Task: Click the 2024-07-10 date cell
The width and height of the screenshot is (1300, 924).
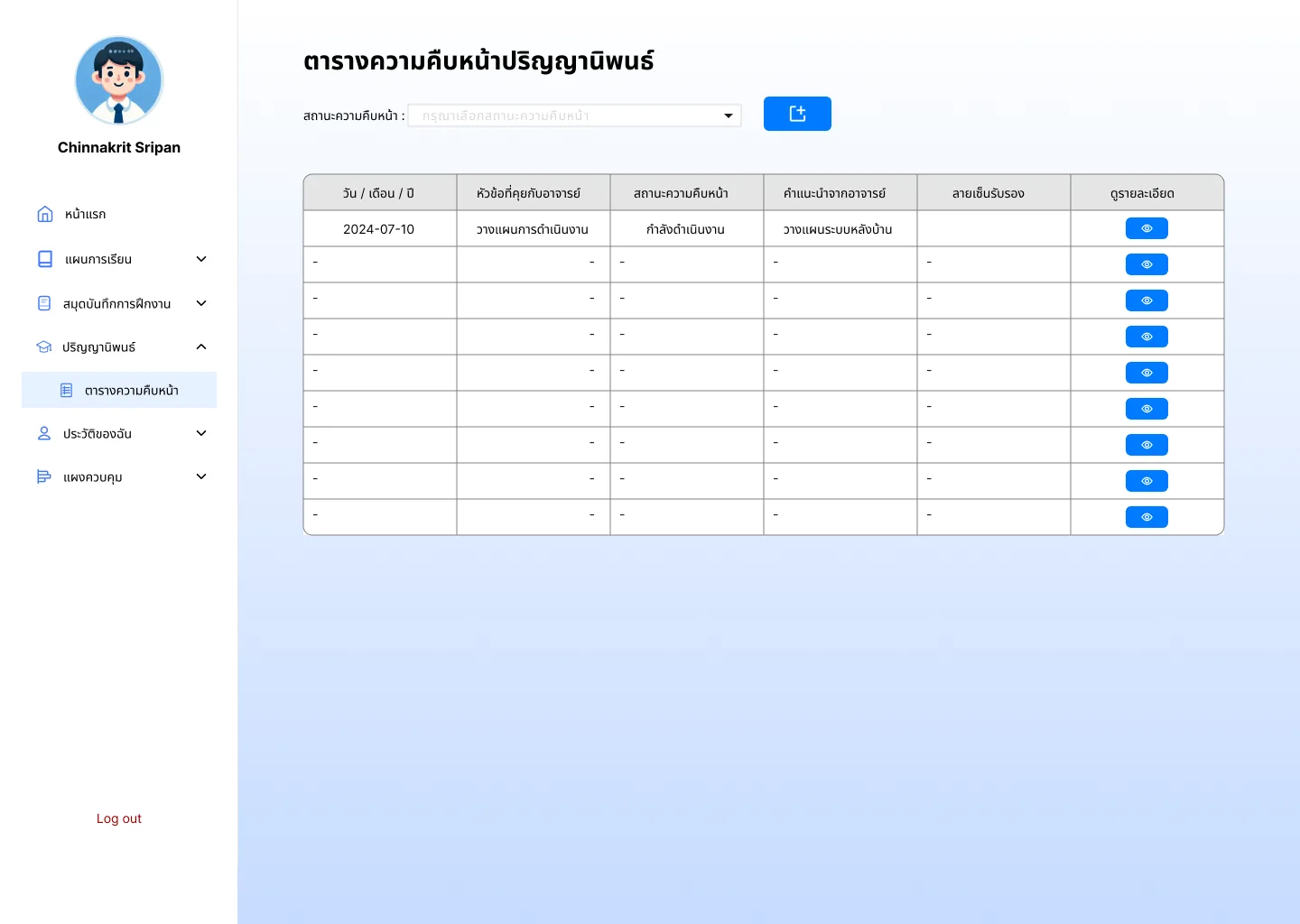Action: [x=379, y=229]
